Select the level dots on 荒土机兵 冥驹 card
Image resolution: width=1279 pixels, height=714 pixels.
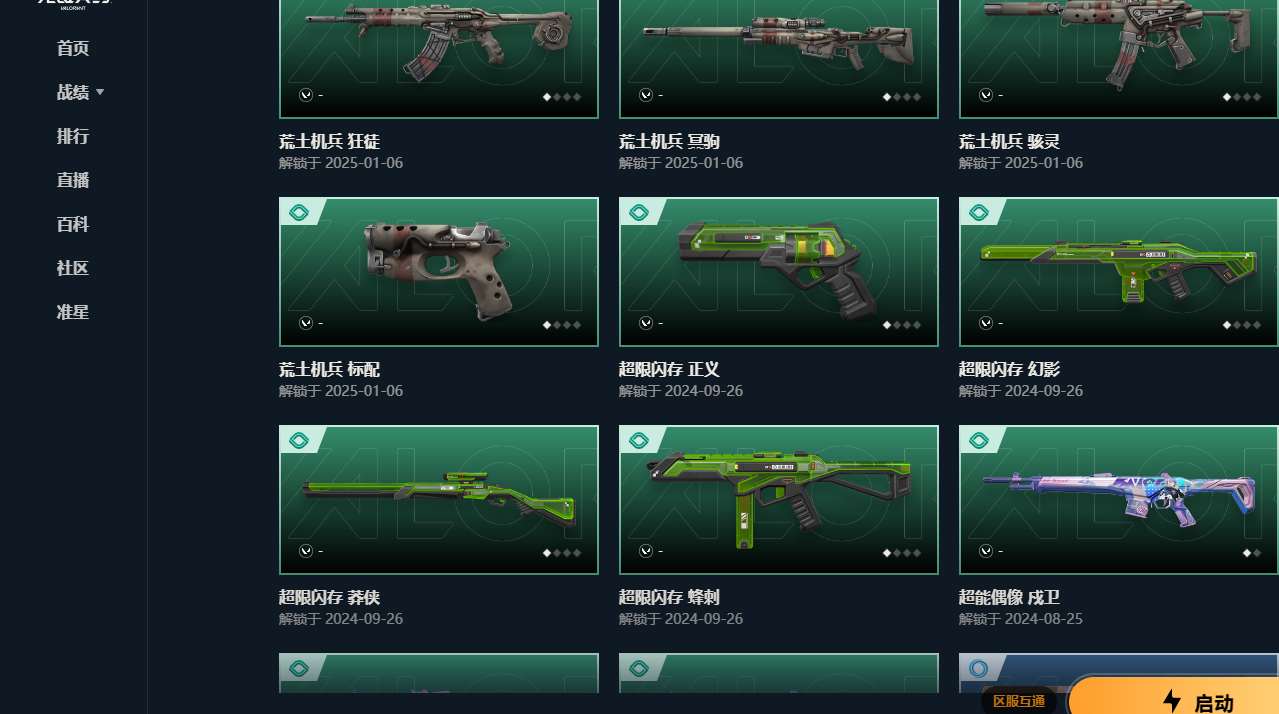[x=902, y=97]
